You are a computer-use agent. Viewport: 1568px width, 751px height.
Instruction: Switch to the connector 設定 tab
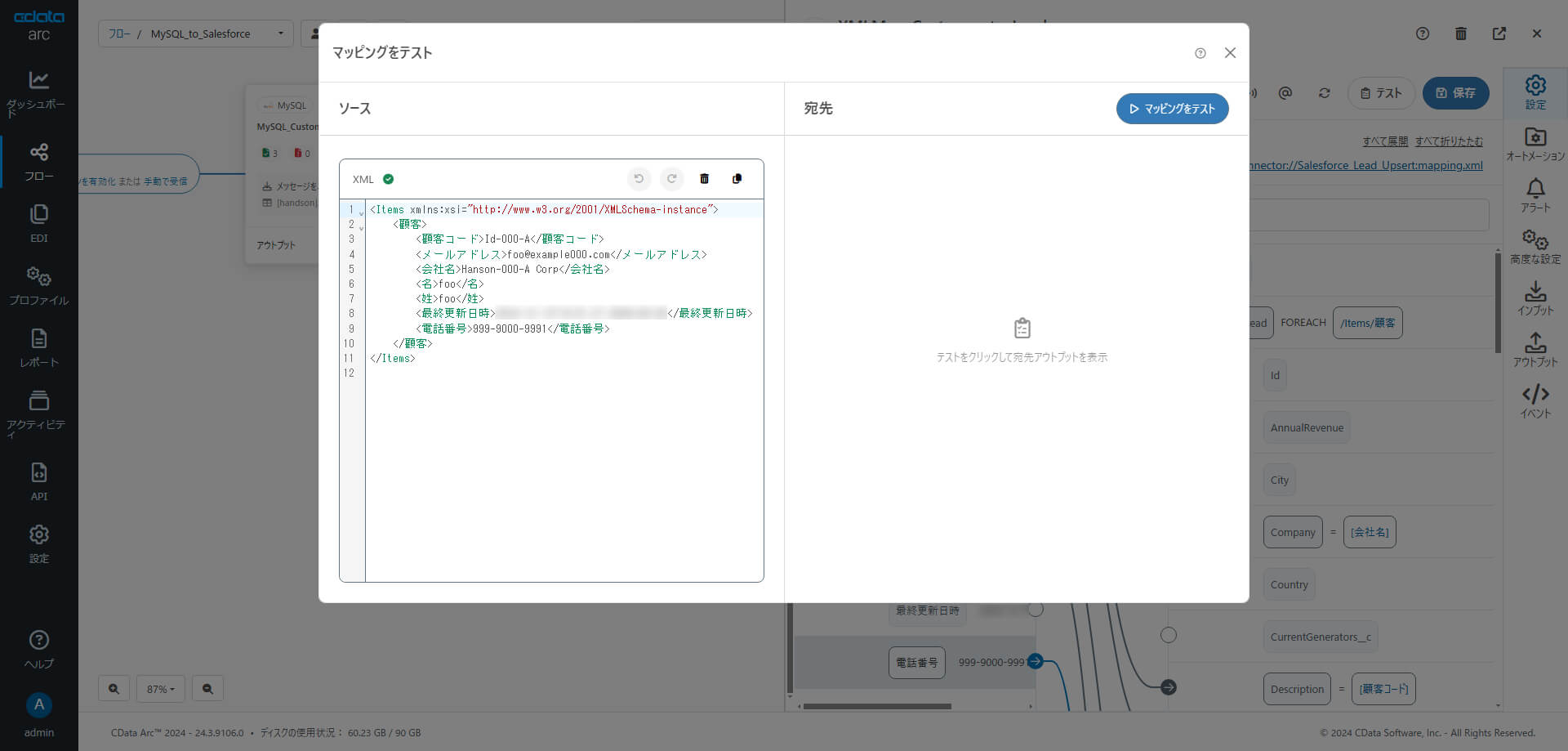(x=1535, y=92)
